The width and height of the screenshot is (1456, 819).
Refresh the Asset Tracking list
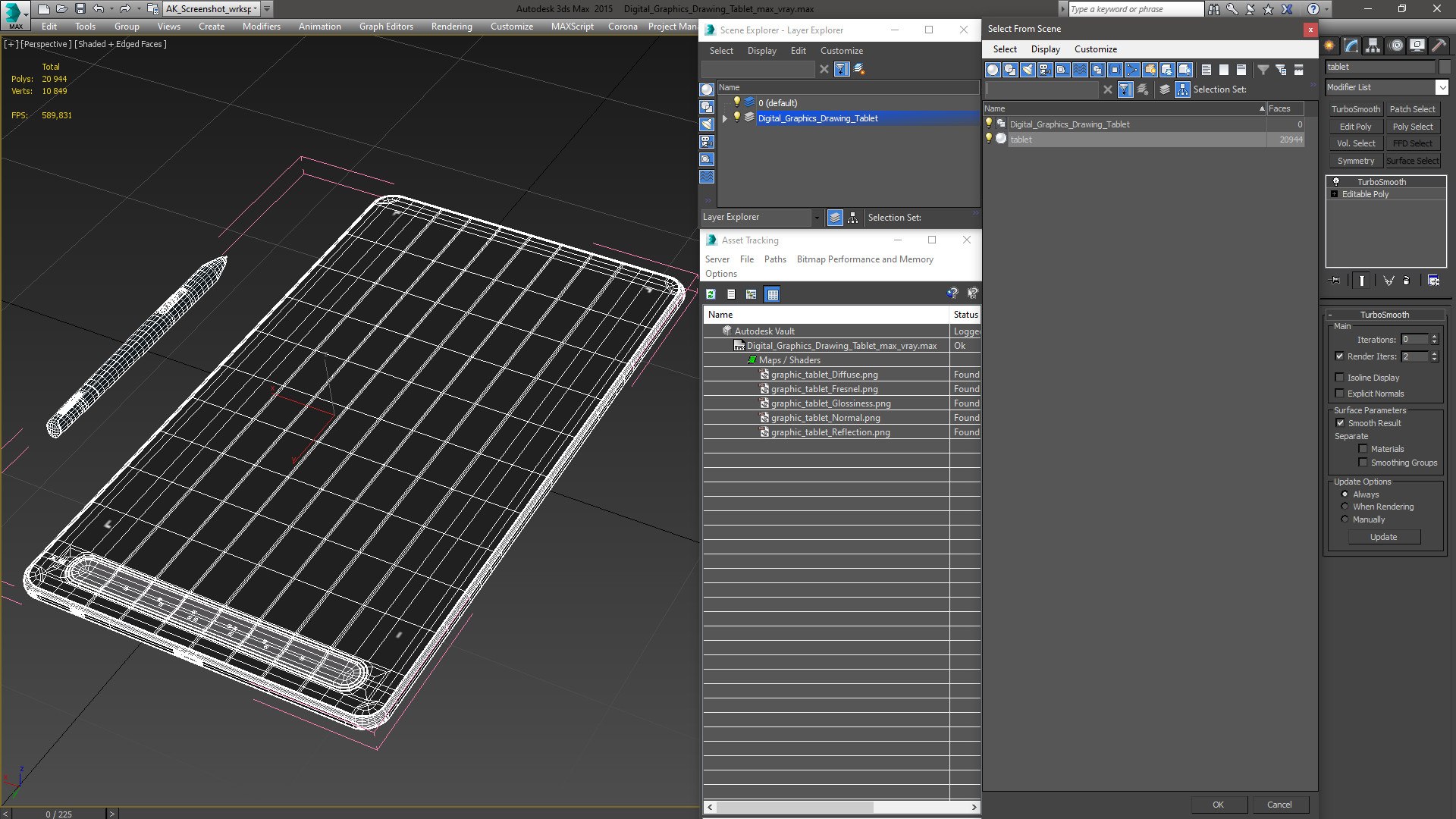(711, 294)
